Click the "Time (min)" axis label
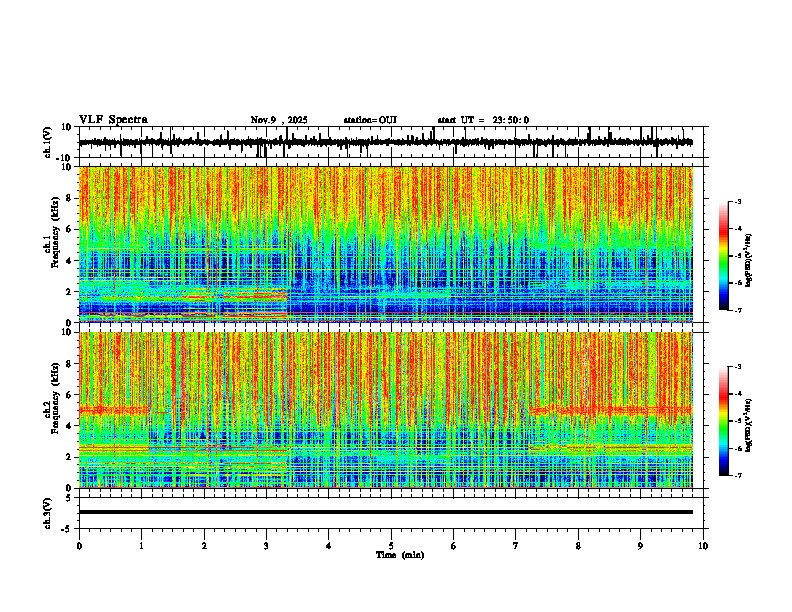This screenshot has width=792, height=612. pos(400,555)
